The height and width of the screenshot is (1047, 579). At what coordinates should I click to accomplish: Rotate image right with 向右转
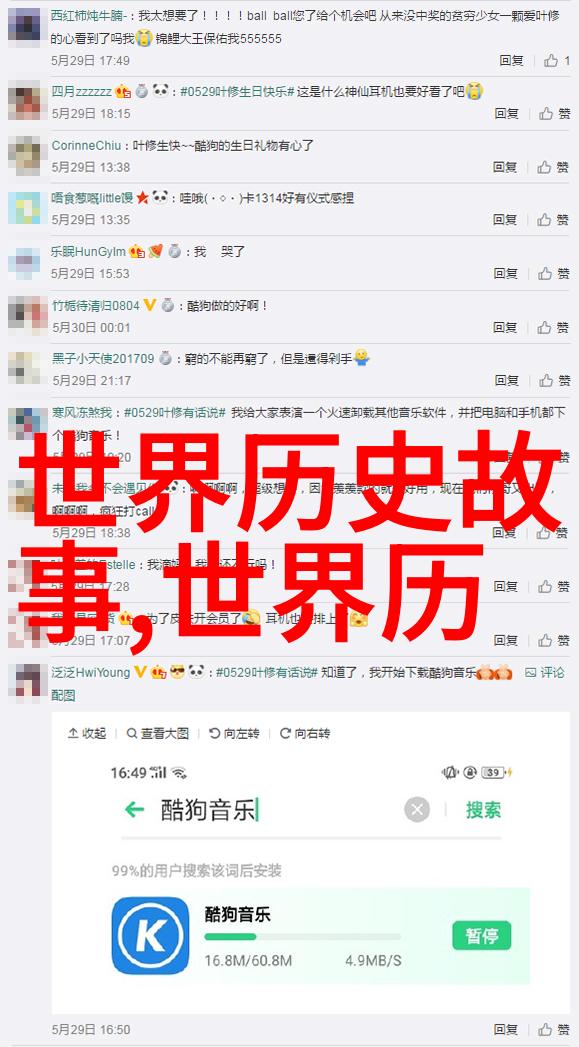click(305, 733)
